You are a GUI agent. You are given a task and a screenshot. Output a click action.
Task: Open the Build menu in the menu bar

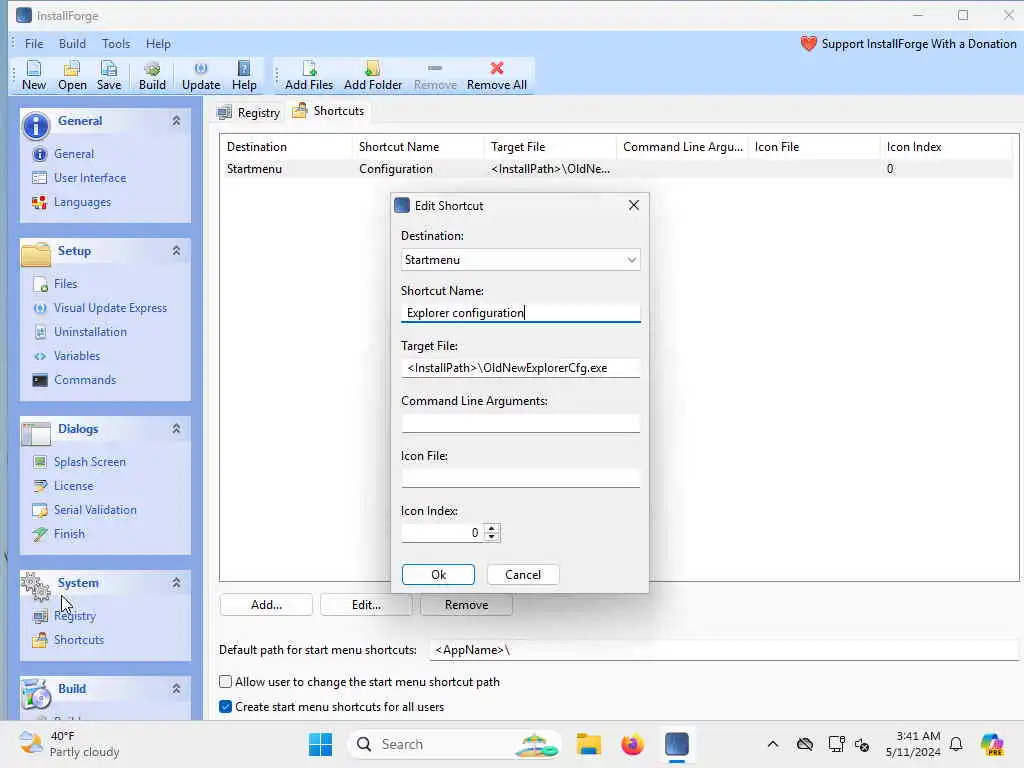pos(72,44)
